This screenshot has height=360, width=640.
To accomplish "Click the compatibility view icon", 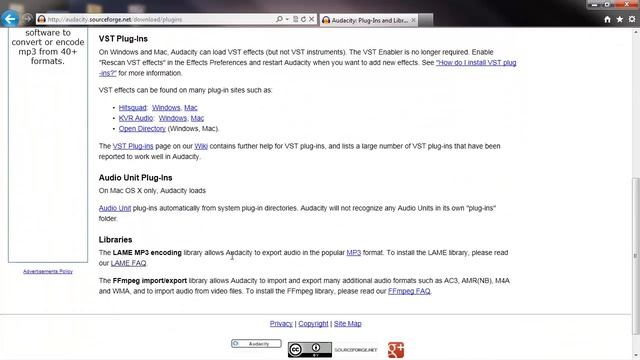I will pos(296,19).
